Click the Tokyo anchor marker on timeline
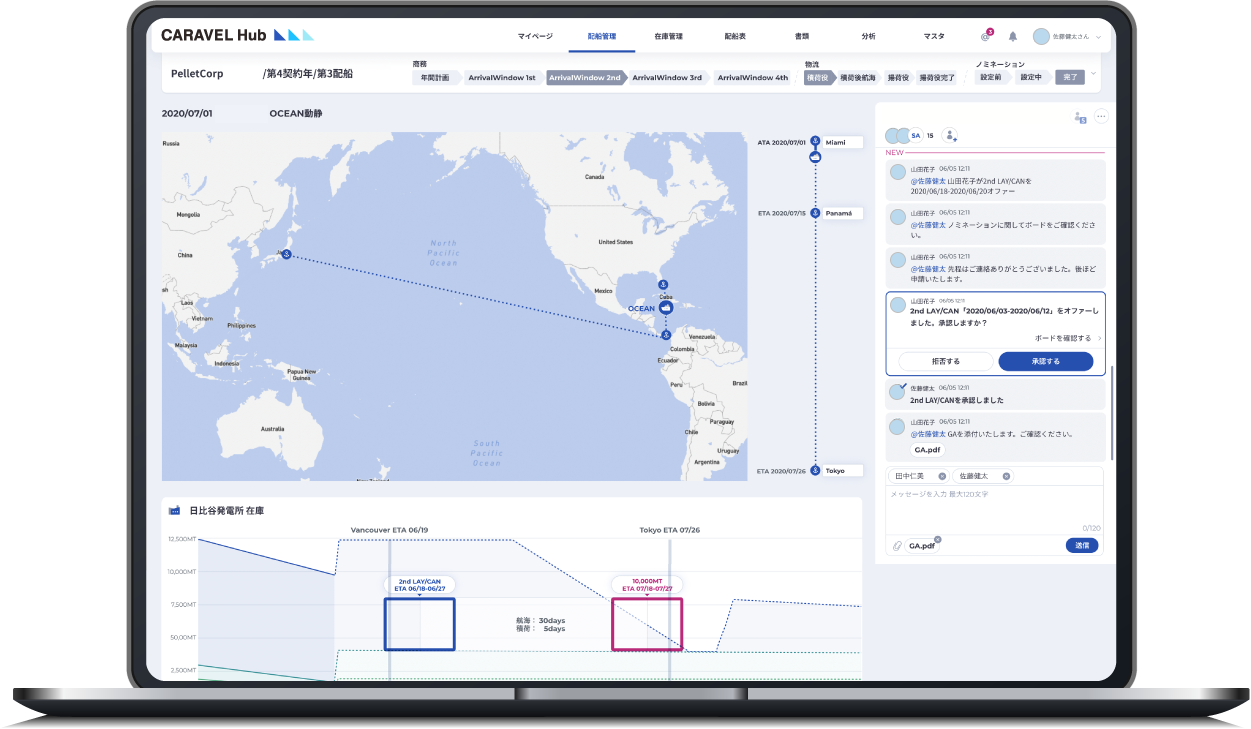This screenshot has width=1251, height=729. (x=815, y=470)
